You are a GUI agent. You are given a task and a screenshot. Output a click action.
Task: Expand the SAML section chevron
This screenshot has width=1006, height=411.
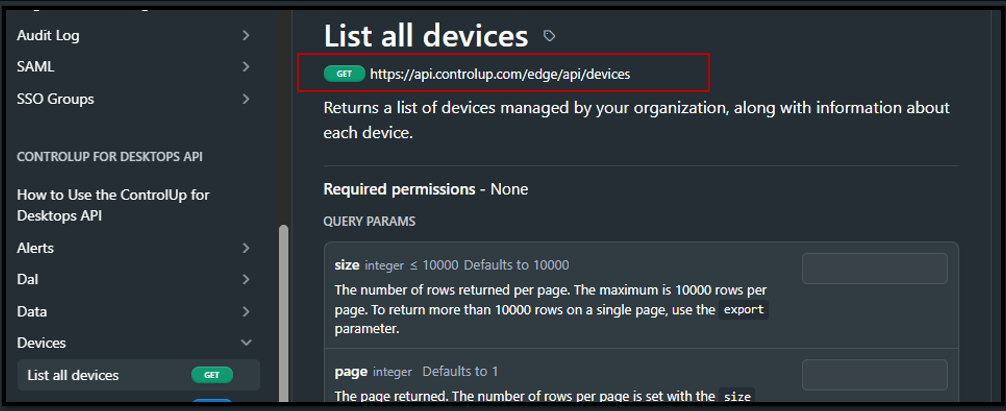[246, 67]
